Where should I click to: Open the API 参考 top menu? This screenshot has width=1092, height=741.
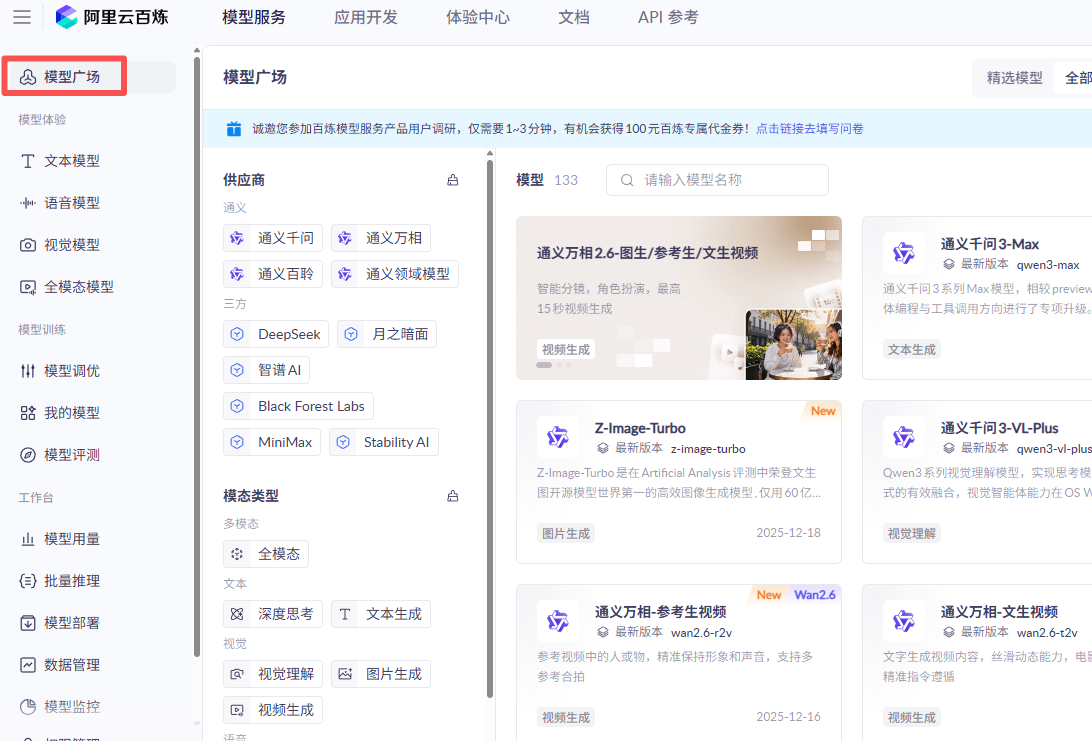668,17
